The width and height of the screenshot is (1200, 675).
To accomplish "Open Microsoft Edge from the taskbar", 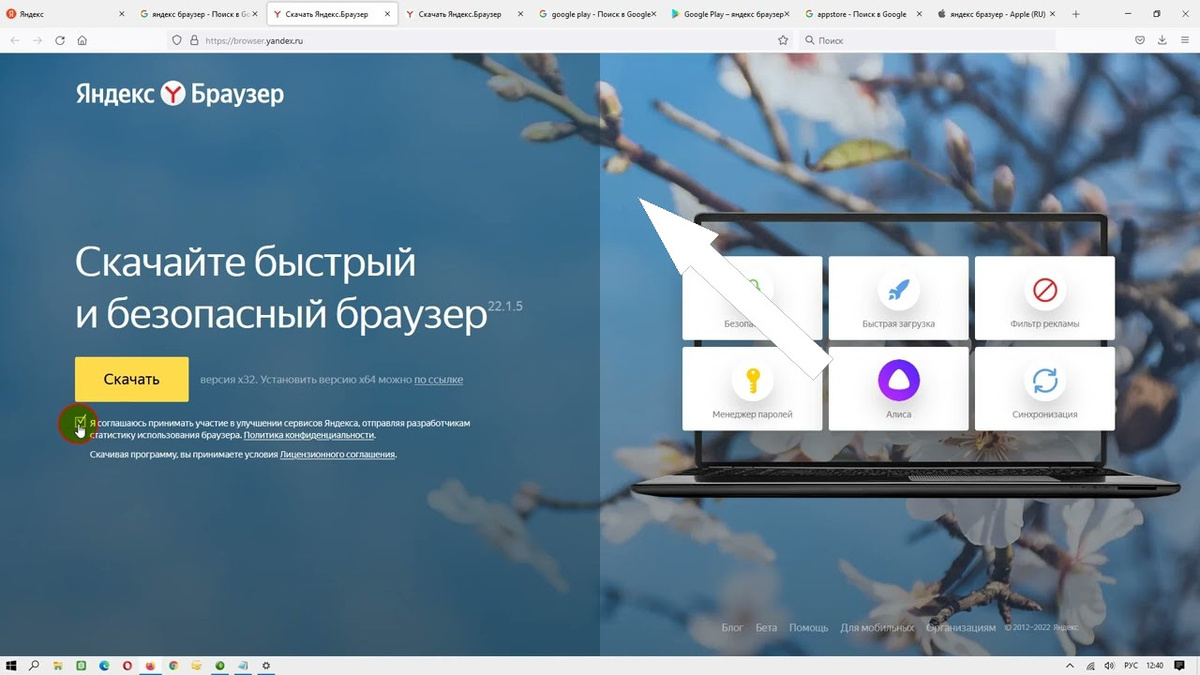I will pyautogui.click(x=104, y=665).
